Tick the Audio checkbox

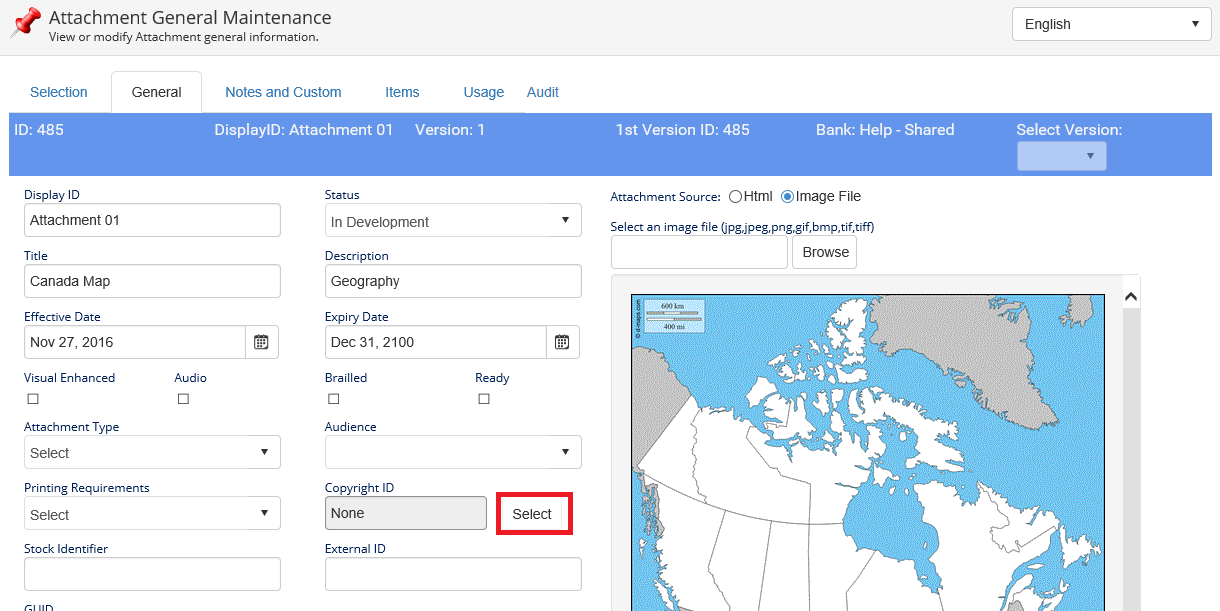point(183,399)
